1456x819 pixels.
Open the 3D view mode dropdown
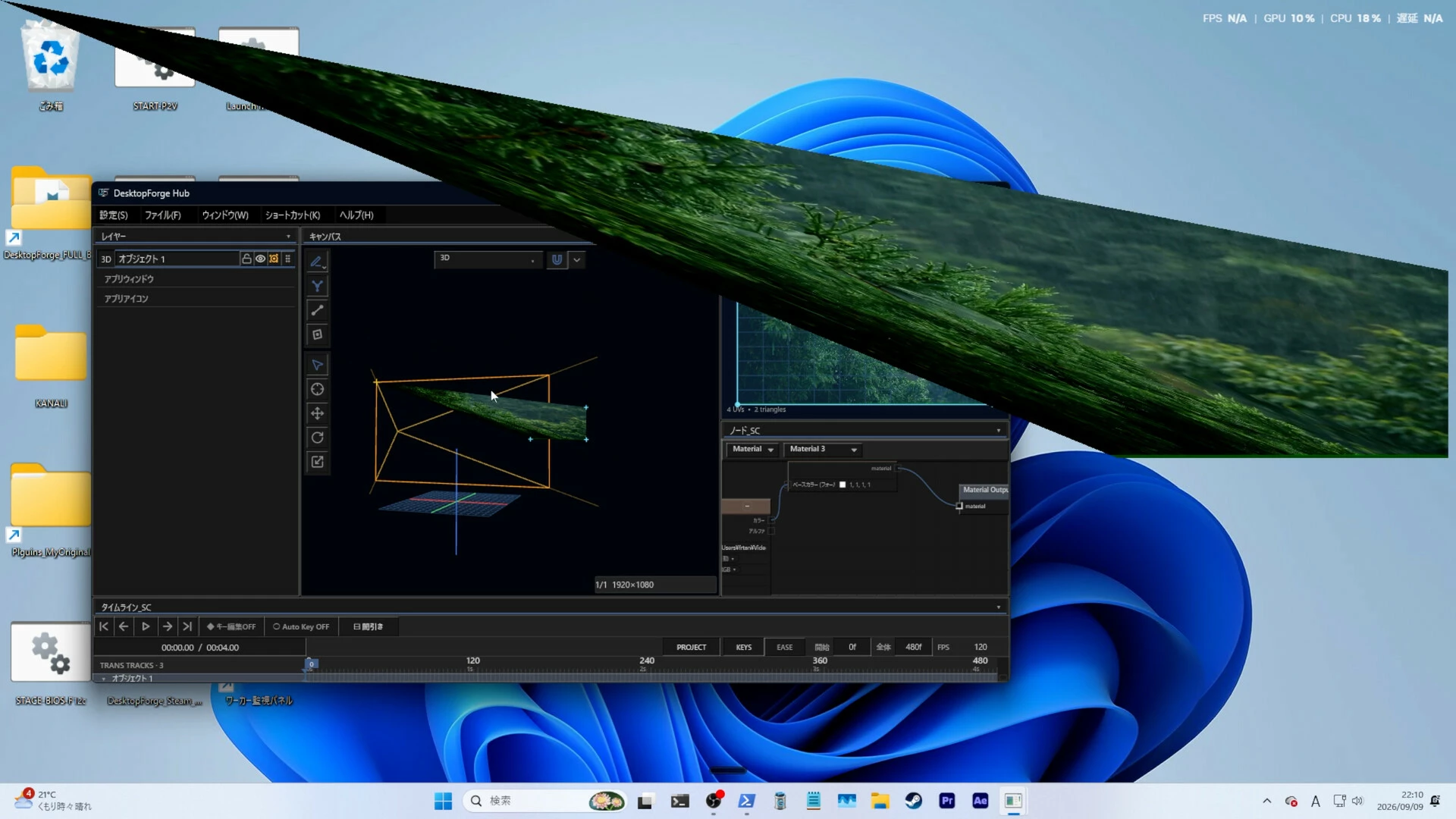point(488,259)
